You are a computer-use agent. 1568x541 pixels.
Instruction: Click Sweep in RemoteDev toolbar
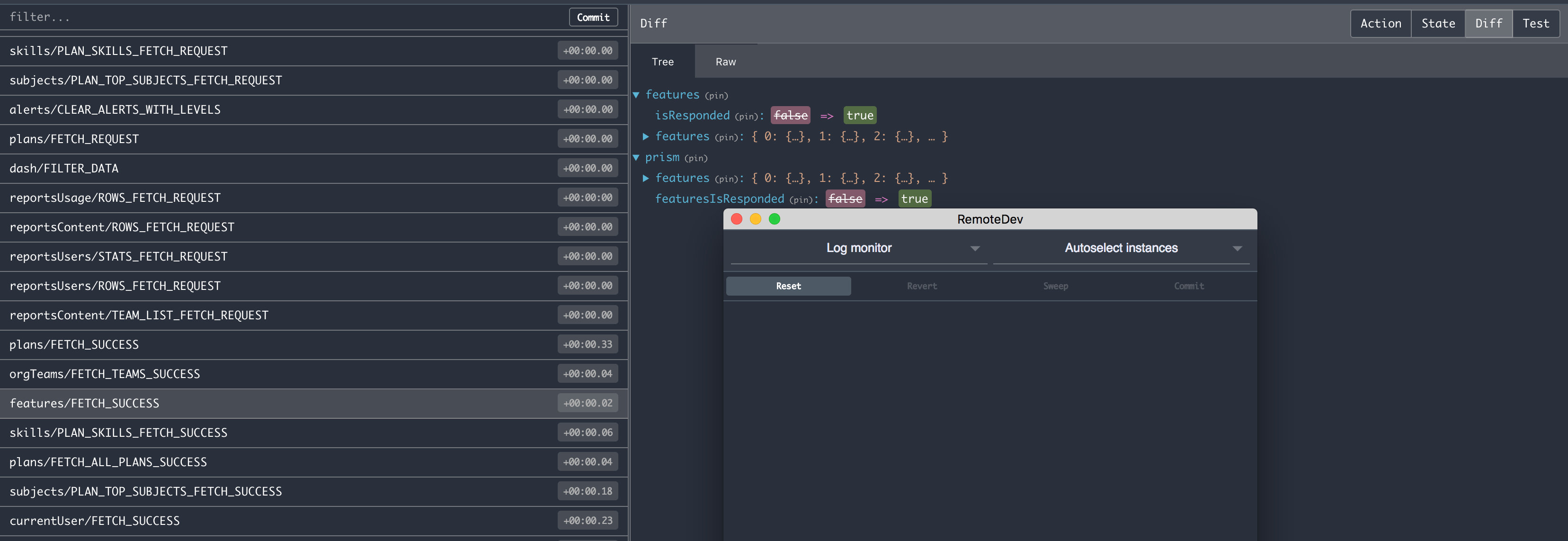[x=1055, y=286]
